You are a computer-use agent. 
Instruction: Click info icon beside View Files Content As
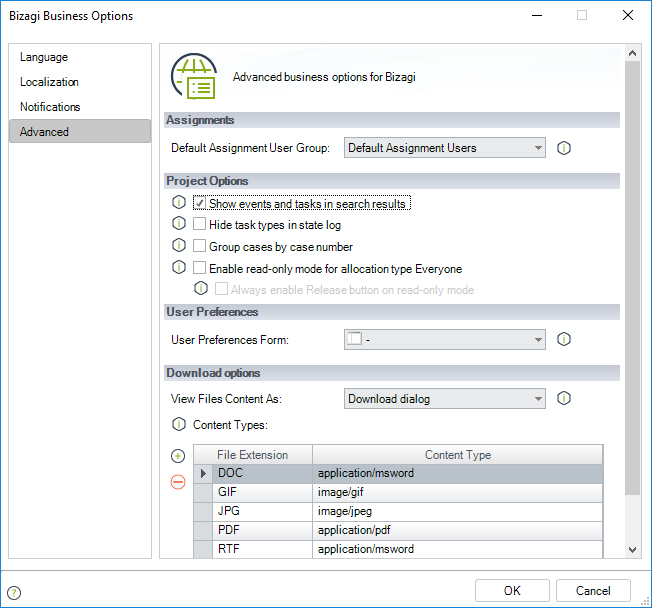click(x=564, y=398)
